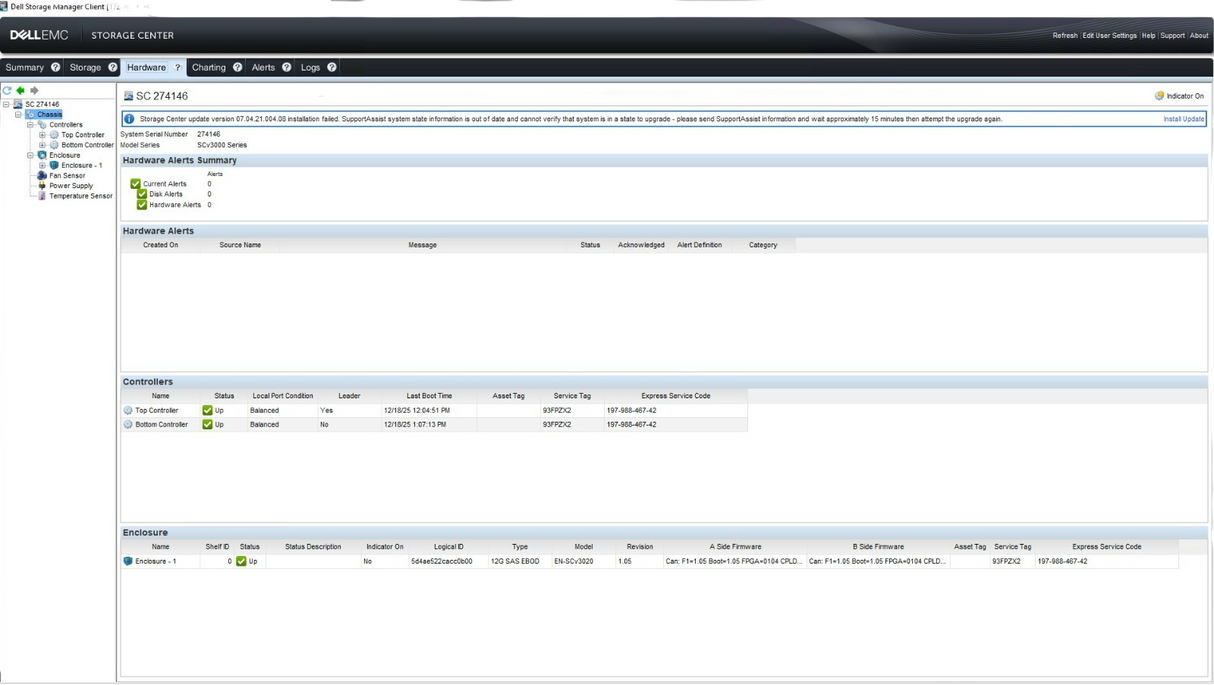This screenshot has height=685, width=1214.
Task: Click the green back arrow in tree toolbar
Action: pos(20,90)
